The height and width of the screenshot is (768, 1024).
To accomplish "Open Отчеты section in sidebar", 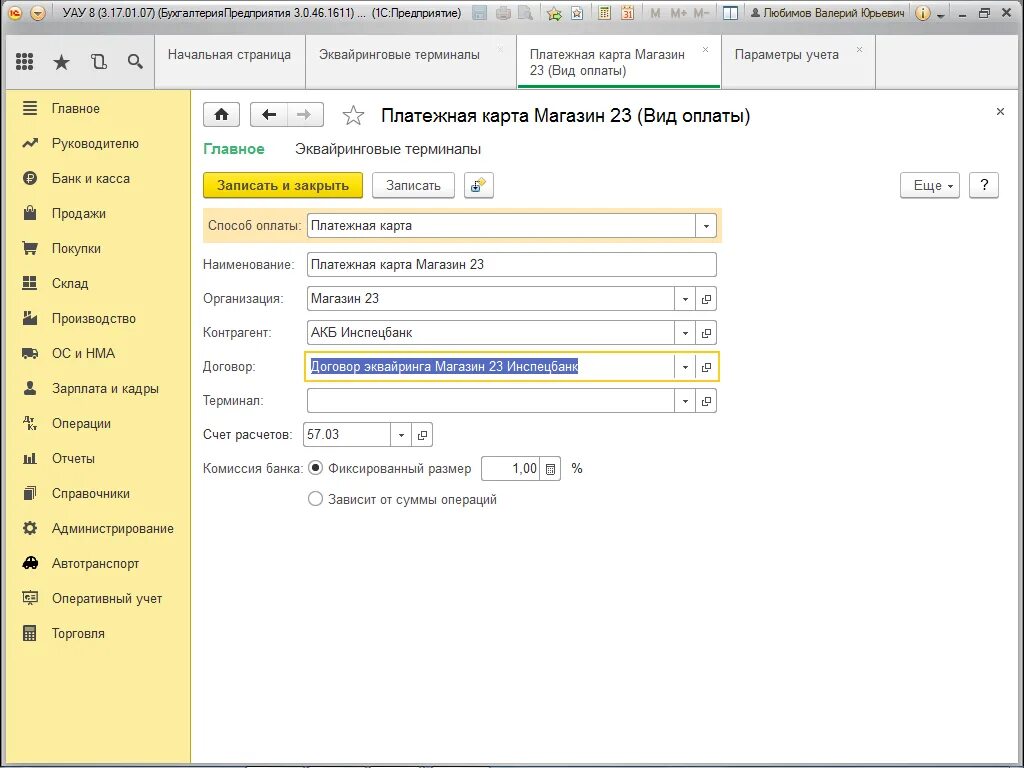I will pos(73,458).
